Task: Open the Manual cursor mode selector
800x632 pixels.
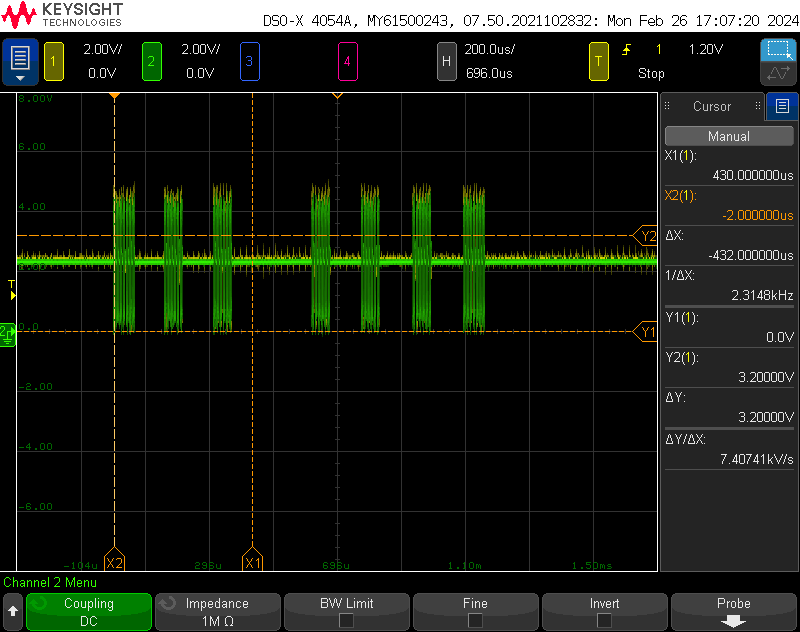Action: (729, 136)
